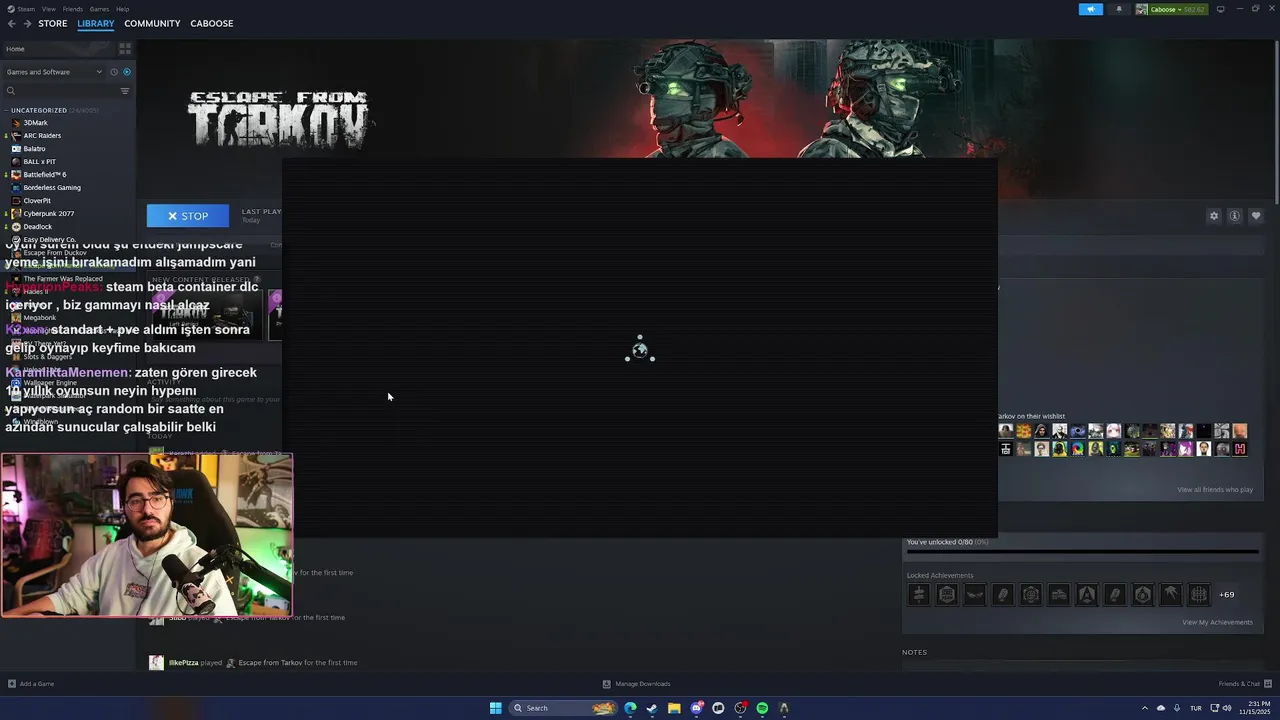Screen dimensions: 1280x720
Task: Show hidden system tray icons chevron
Action: coord(1145,708)
